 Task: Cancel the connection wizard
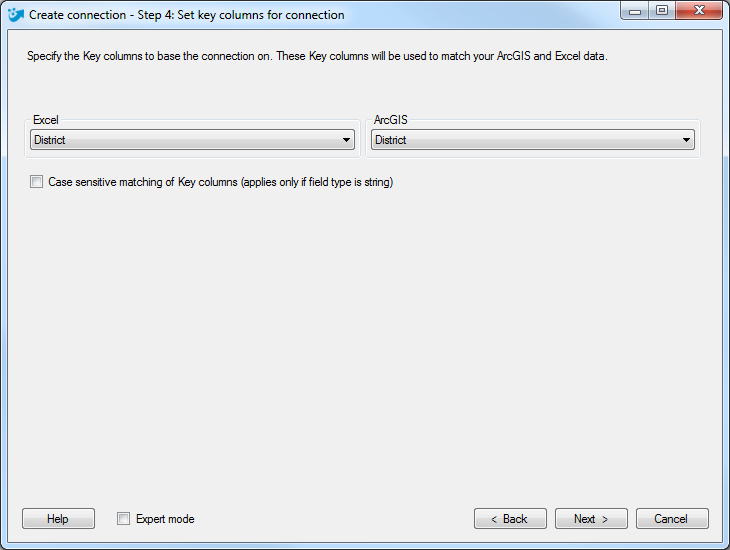point(672,519)
